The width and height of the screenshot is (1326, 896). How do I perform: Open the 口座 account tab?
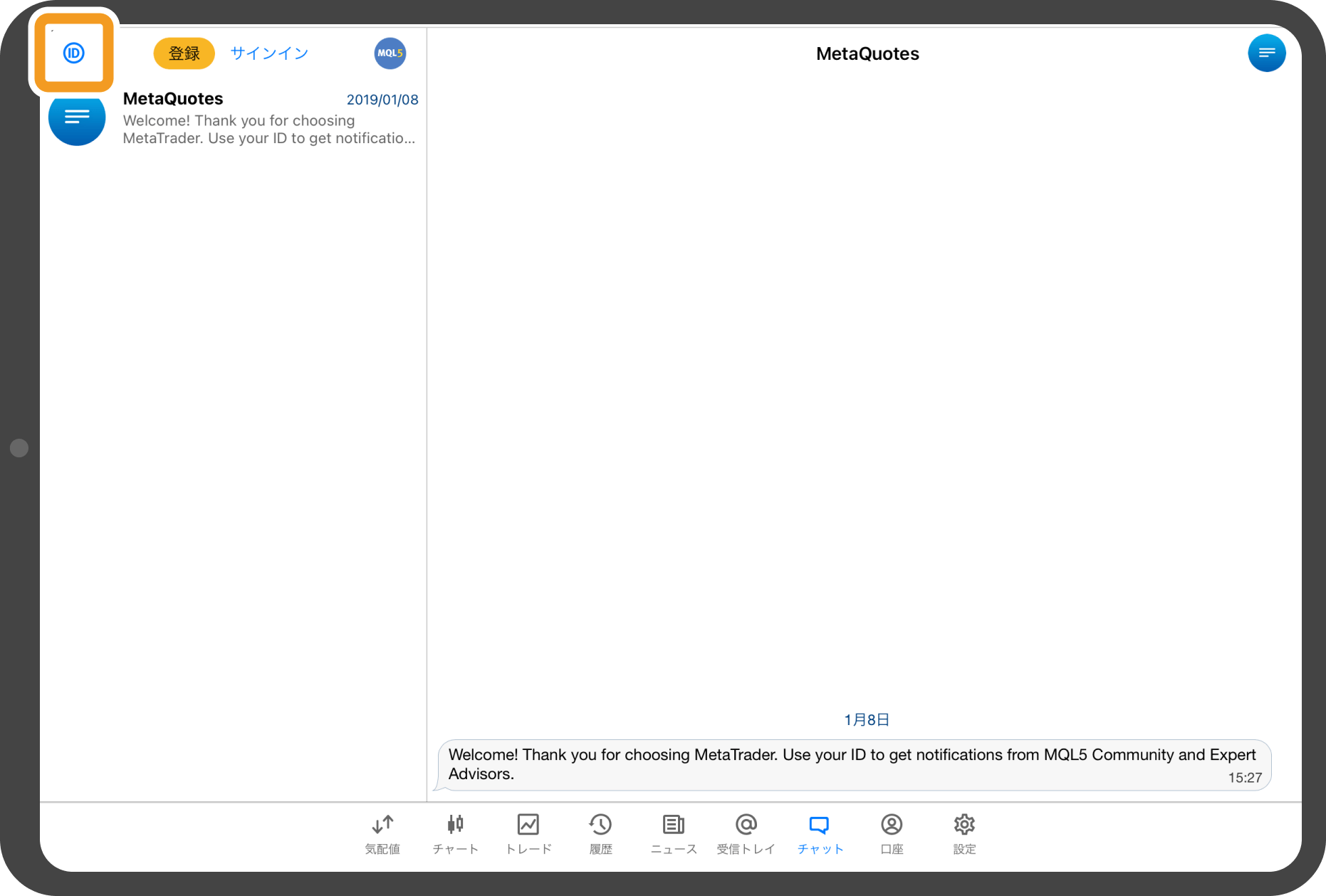(x=892, y=834)
